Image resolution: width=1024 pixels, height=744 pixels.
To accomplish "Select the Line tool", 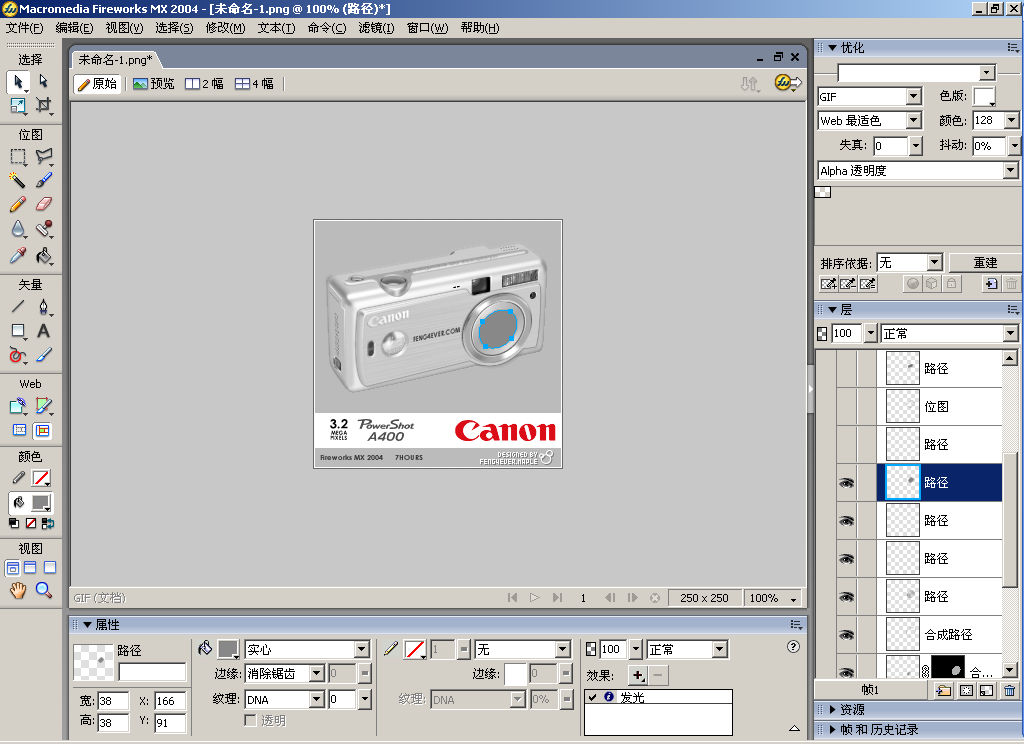I will pyautogui.click(x=18, y=306).
